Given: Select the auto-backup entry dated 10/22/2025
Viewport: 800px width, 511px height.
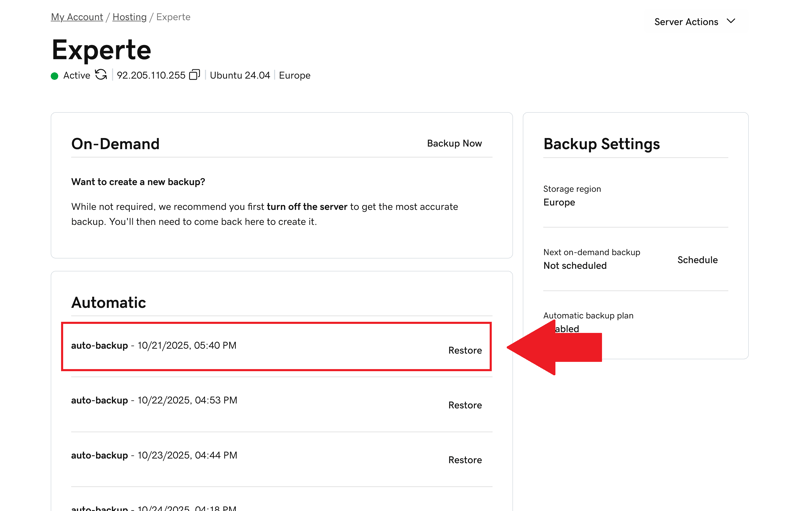Looking at the screenshot, I should coord(154,401).
